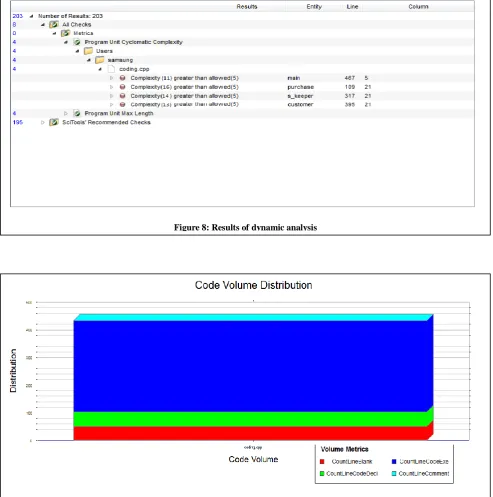The image size is (493, 497).
Task: Select Complexity (11) greater than allowed(5) row
Action: click(185, 78)
